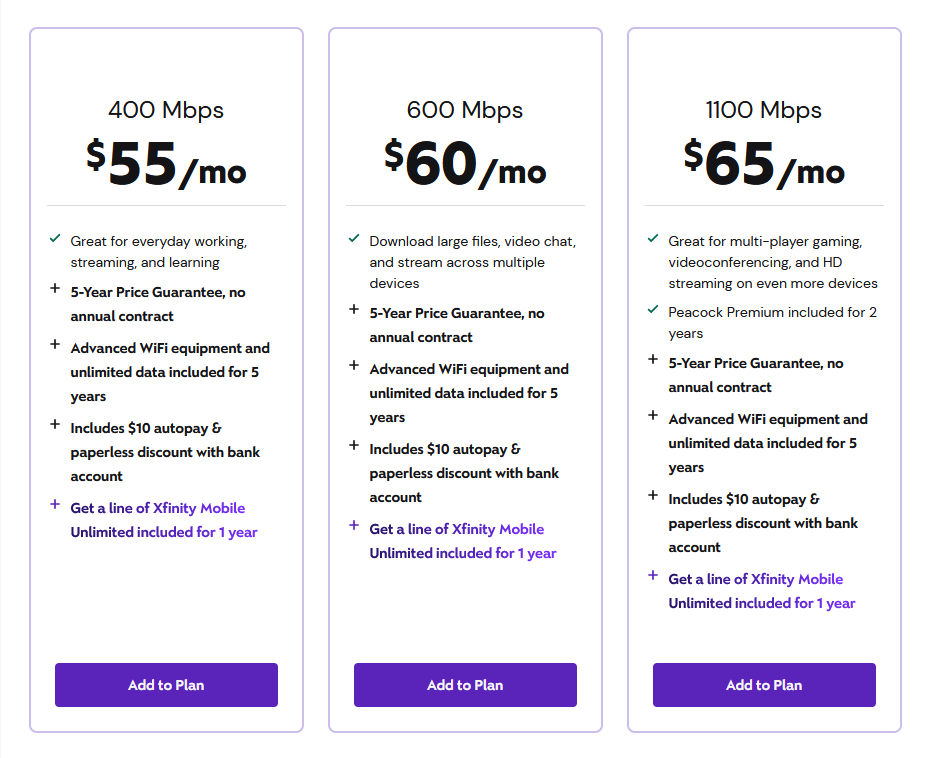Click the plus icon next to the $10 autopay discount in the 400 Mbps plan
The width and height of the screenshot is (936, 758).
55,424
